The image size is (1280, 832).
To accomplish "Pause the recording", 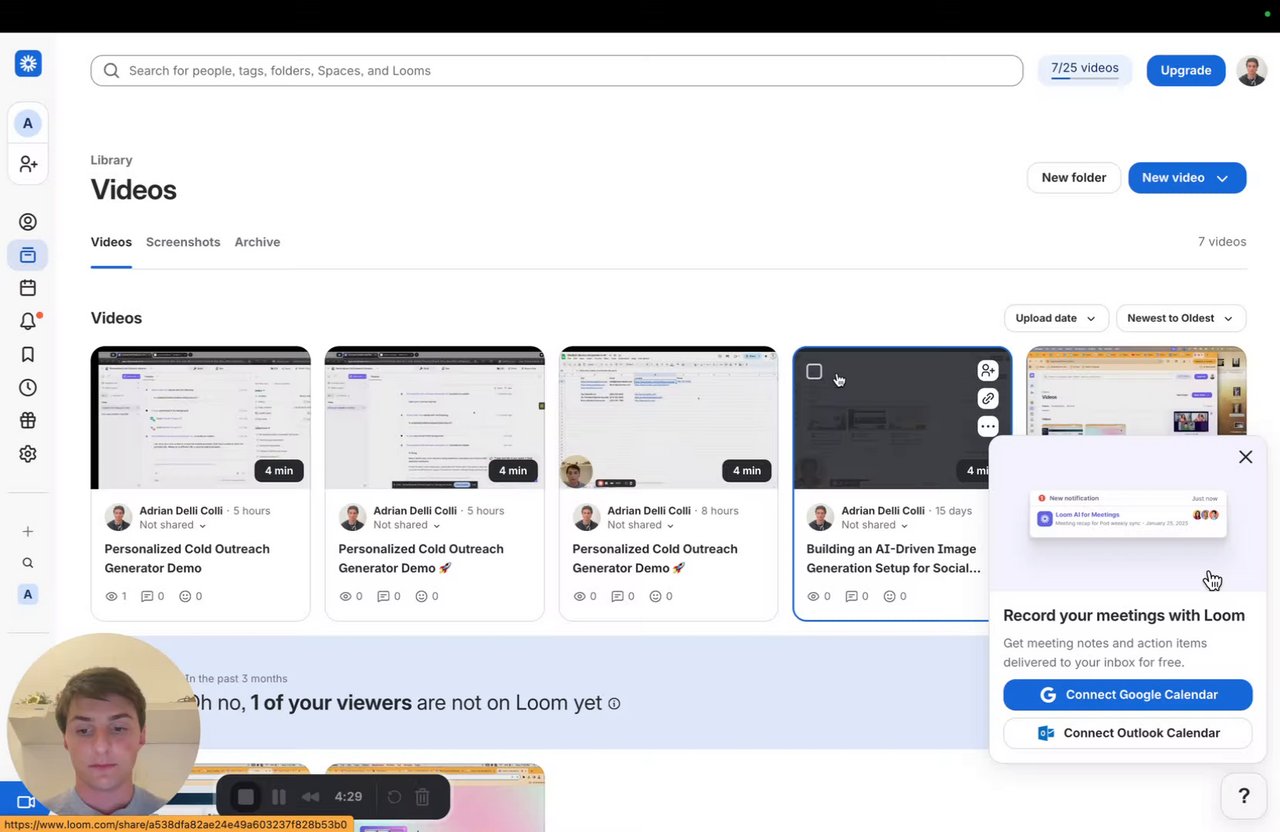I will pyautogui.click(x=279, y=797).
